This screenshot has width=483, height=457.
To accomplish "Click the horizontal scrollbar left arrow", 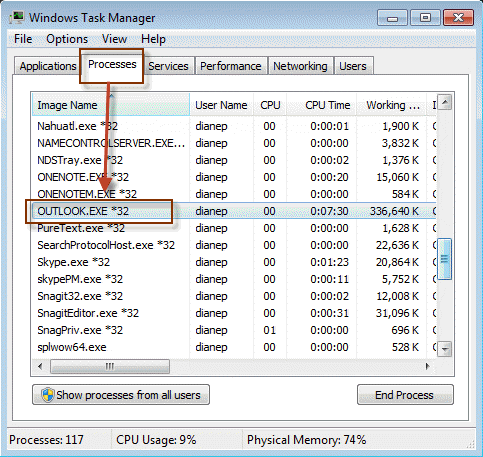I will pyautogui.click(x=40, y=367).
